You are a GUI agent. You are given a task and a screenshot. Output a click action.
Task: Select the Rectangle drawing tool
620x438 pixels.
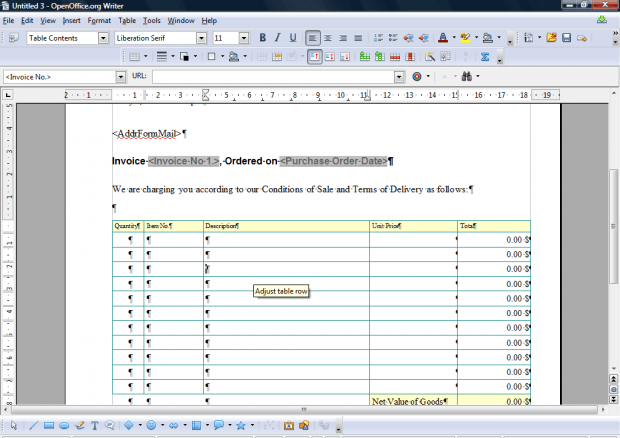(x=49, y=425)
